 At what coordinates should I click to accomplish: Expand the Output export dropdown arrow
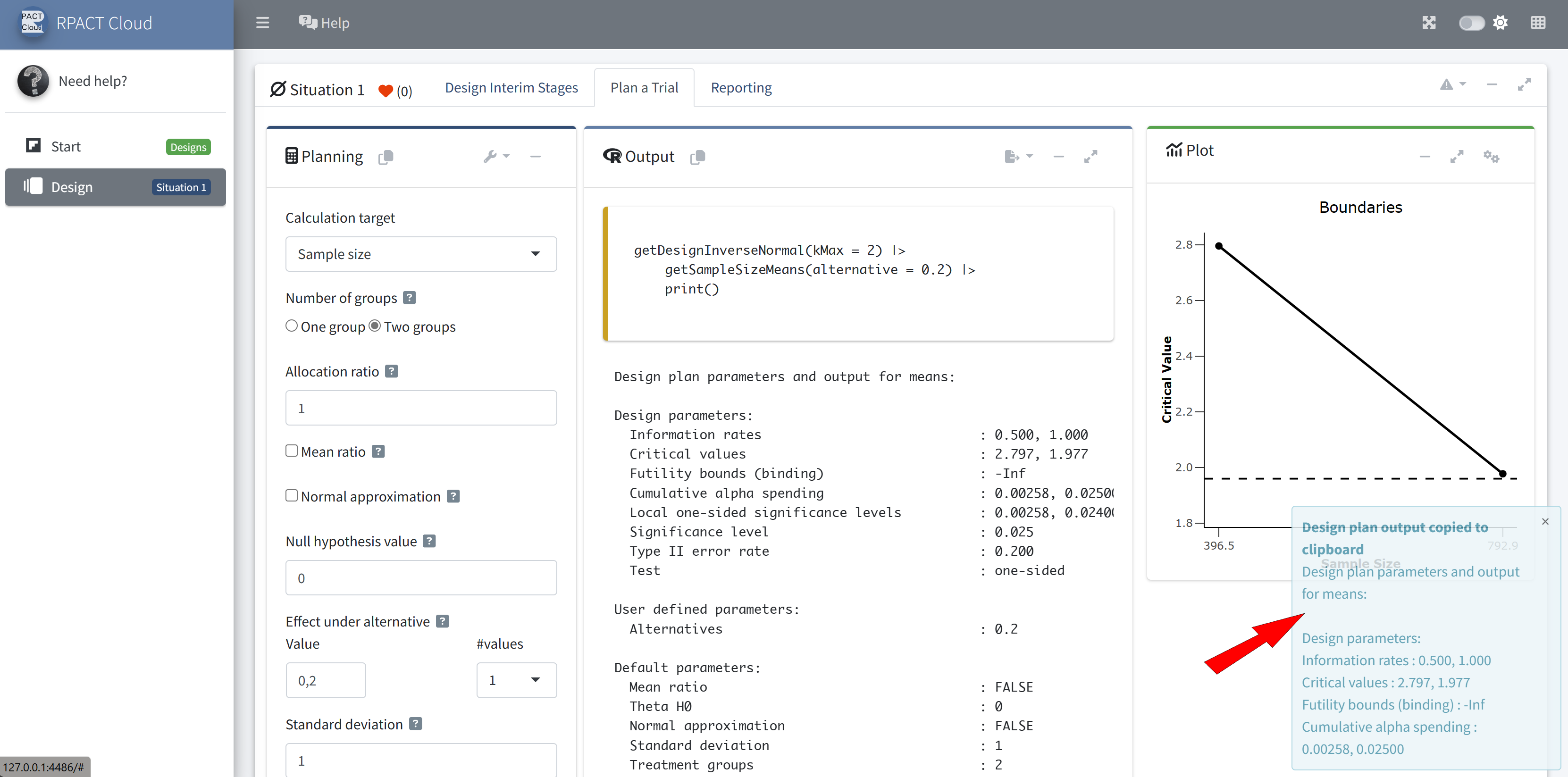pos(1029,156)
